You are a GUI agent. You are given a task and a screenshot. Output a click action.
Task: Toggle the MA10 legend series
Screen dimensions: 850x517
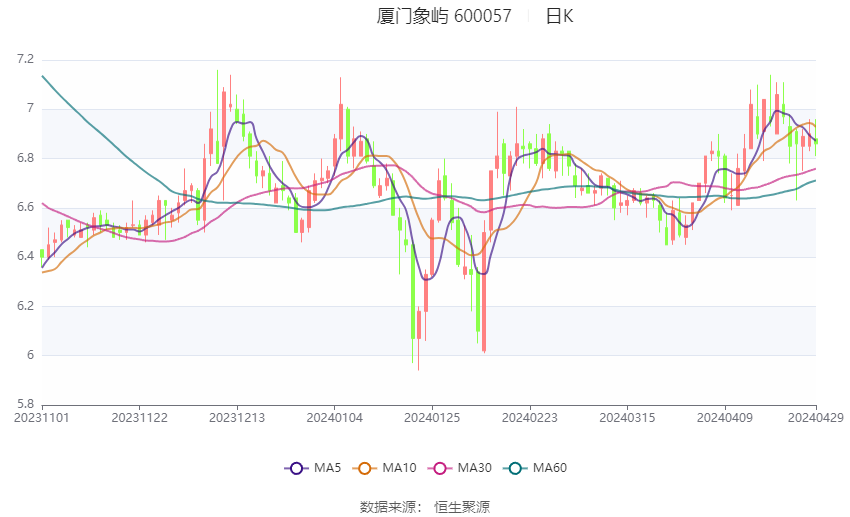(384, 468)
